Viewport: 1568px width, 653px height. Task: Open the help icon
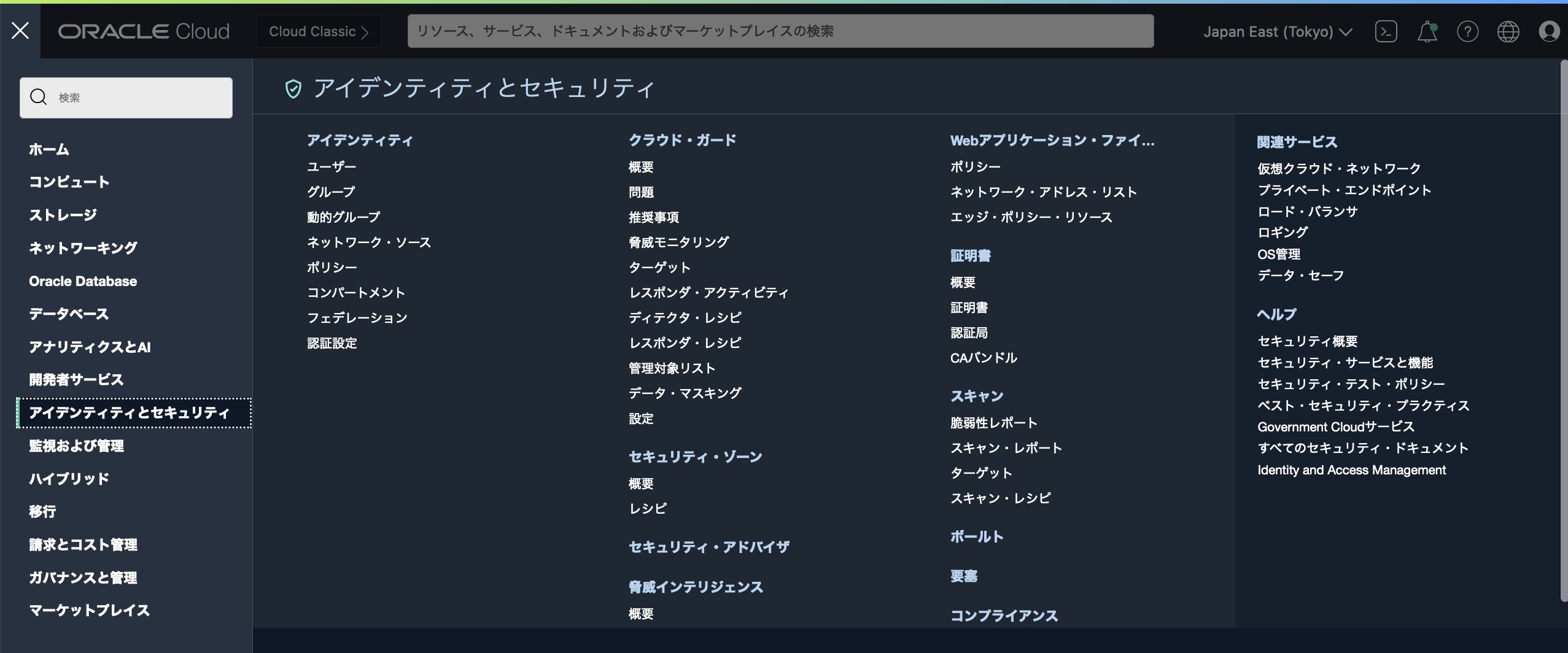pyautogui.click(x=1469, y=31)
